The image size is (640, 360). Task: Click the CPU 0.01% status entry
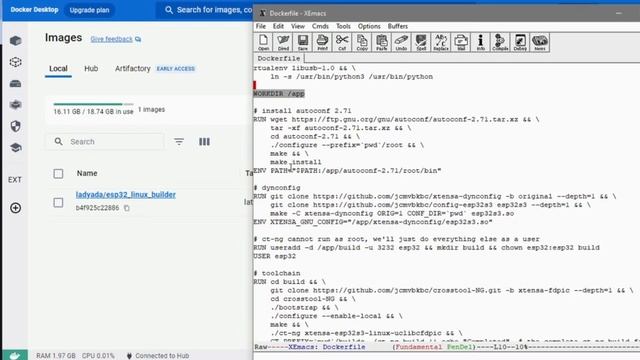point(98,356)
